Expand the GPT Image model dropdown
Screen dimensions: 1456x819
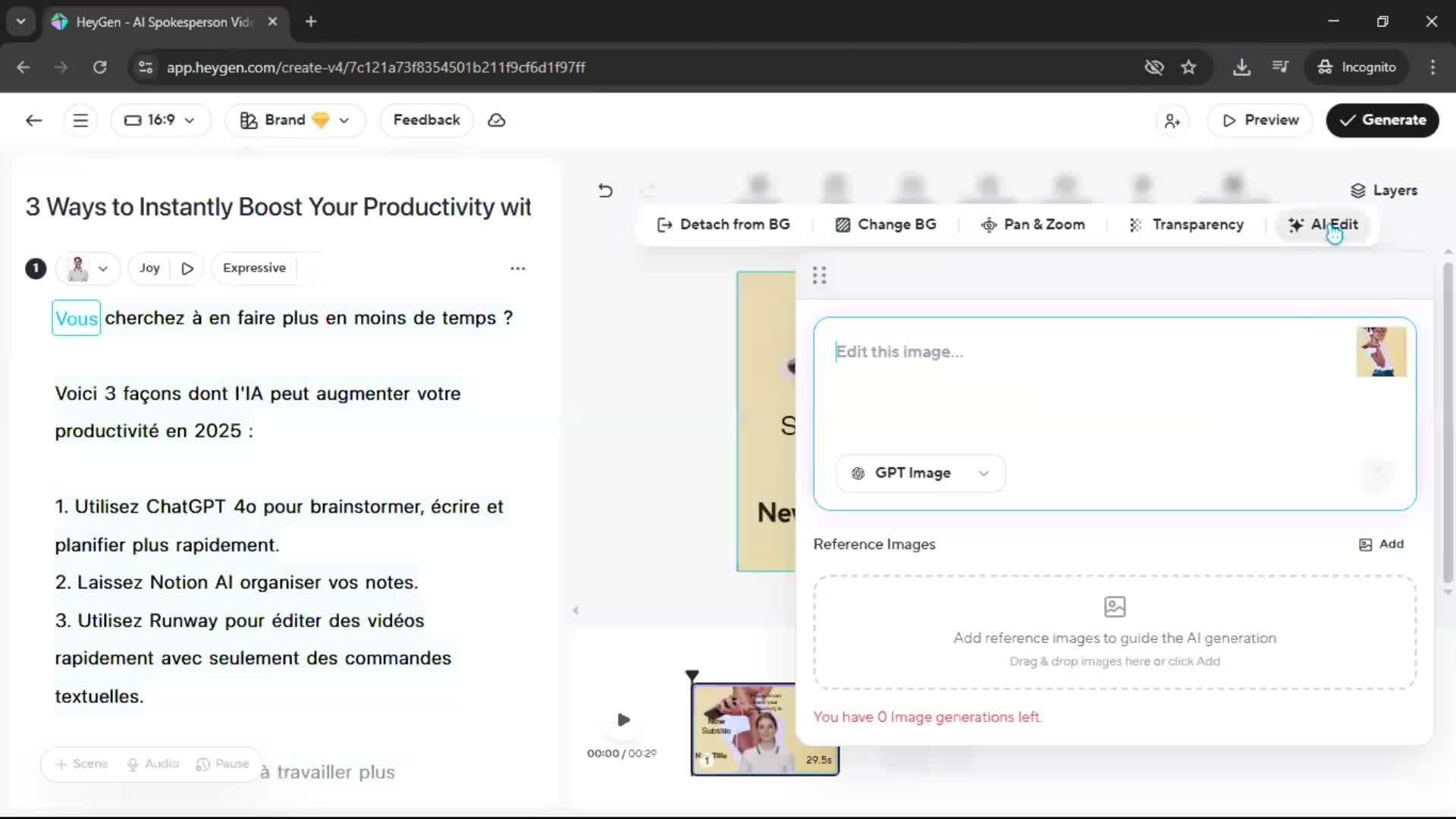[x=920, y=473]
